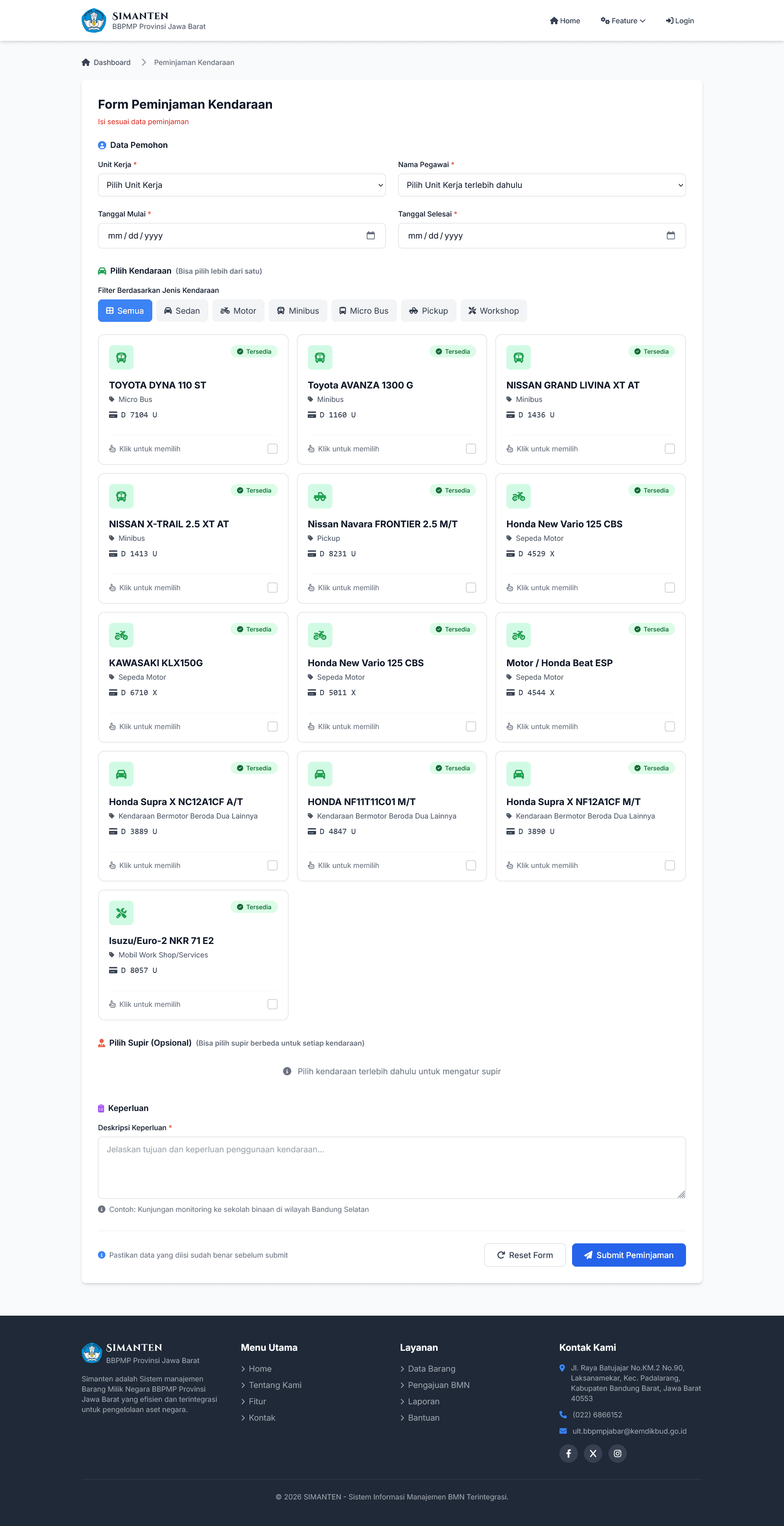Select the KAWASAKI KLX150G checkbox
This screenshot has width=784, height=1526.
pos(272,727)
